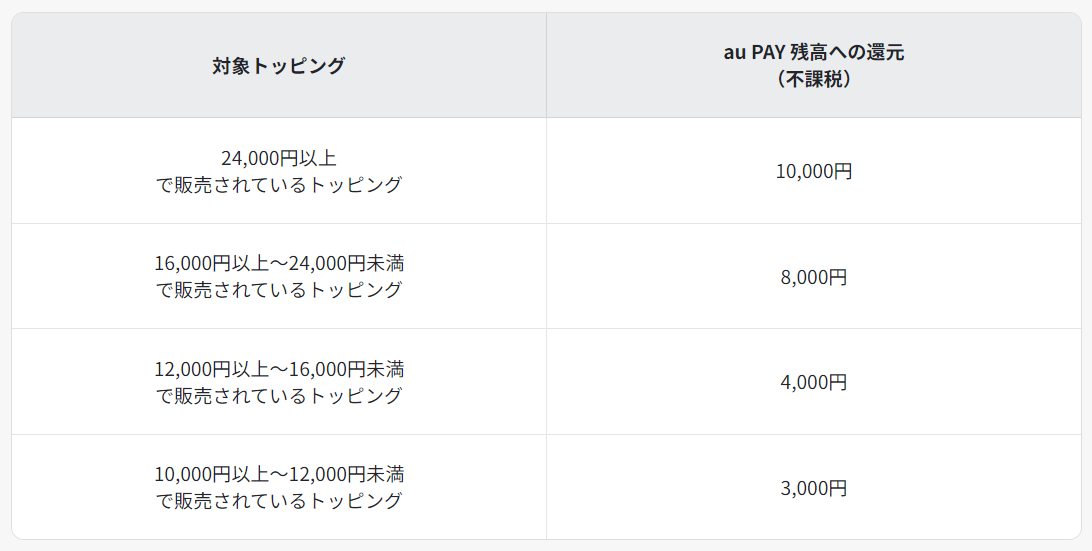Click the 10,000円 refund amount
Viewport: 1092px width, 551px height.
coord(813,171)
